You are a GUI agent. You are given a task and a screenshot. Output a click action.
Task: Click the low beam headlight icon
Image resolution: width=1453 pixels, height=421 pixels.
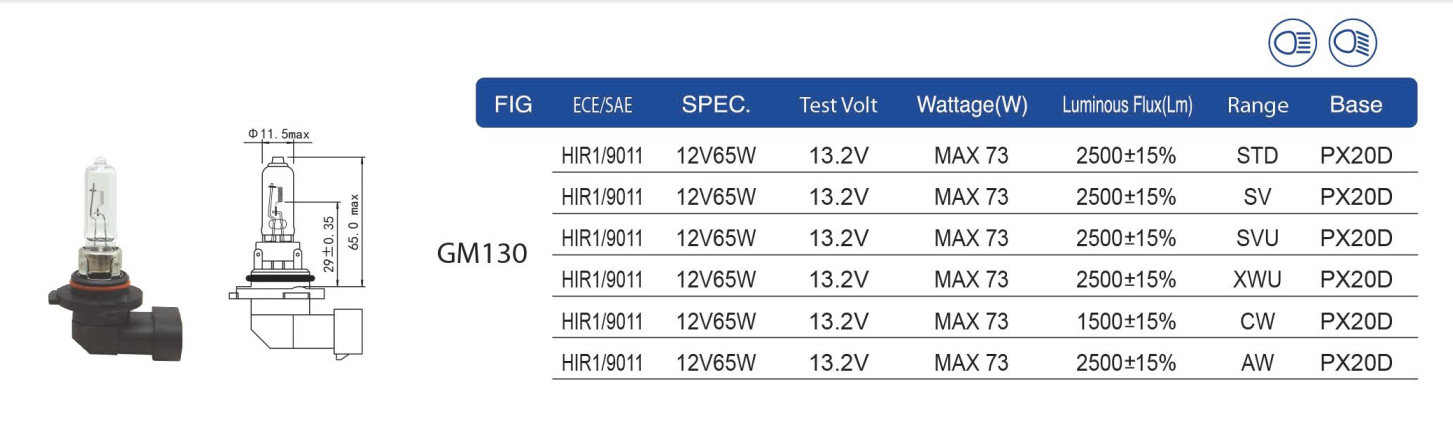1353,43
